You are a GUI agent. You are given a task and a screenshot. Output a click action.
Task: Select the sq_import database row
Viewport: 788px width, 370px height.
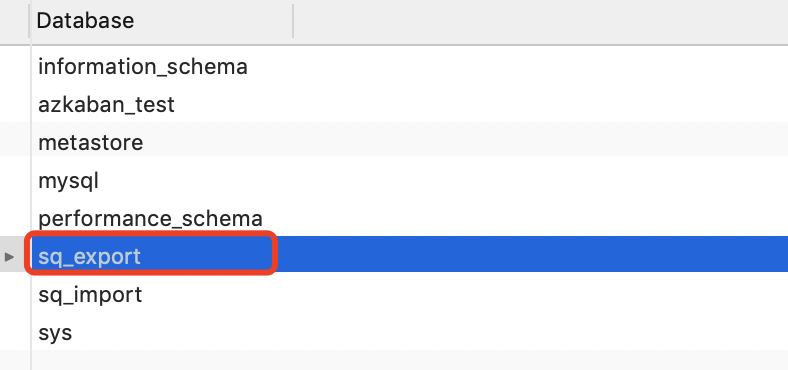click(x=409, y=295)
